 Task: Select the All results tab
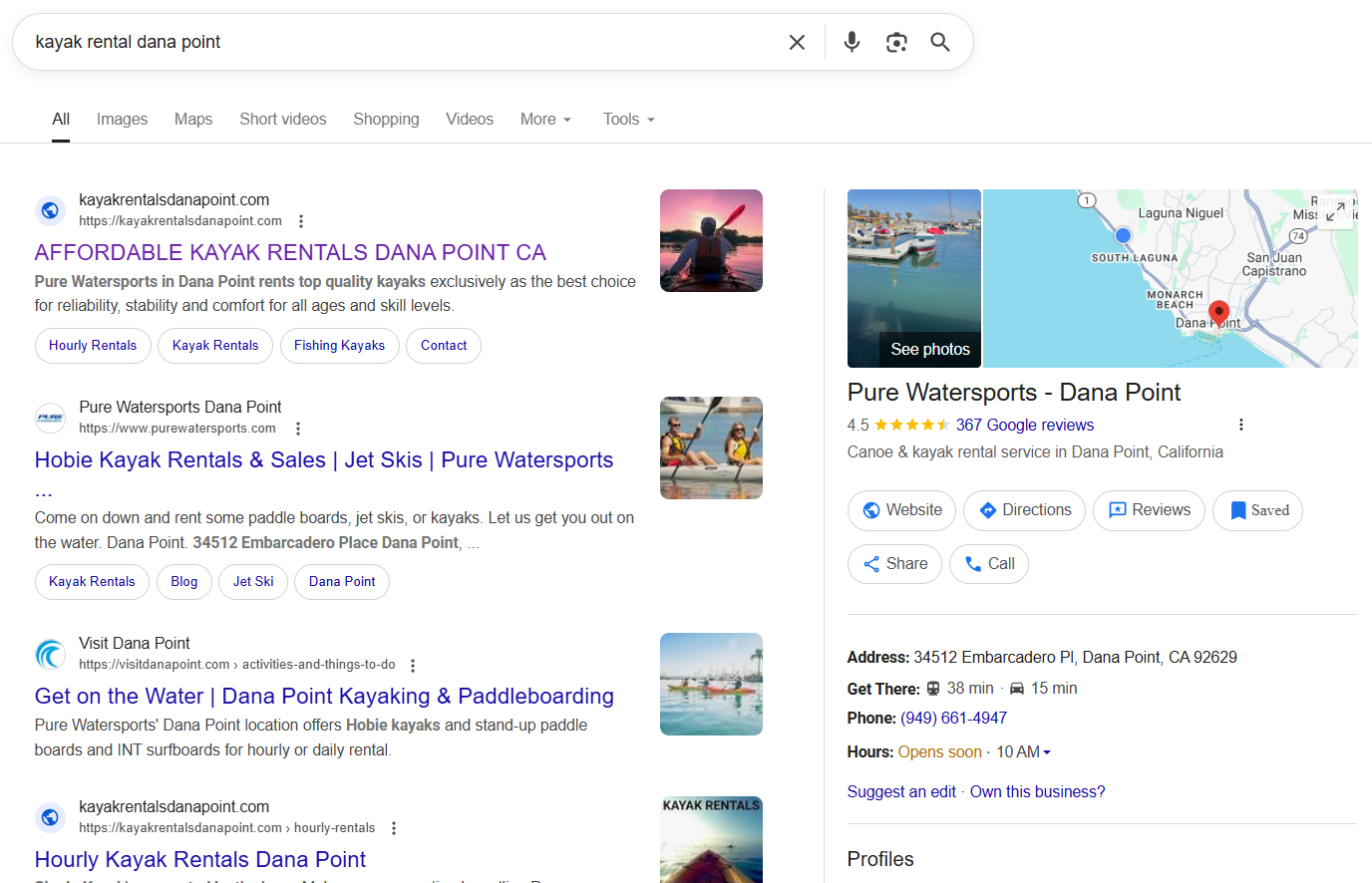pos(61,120)
